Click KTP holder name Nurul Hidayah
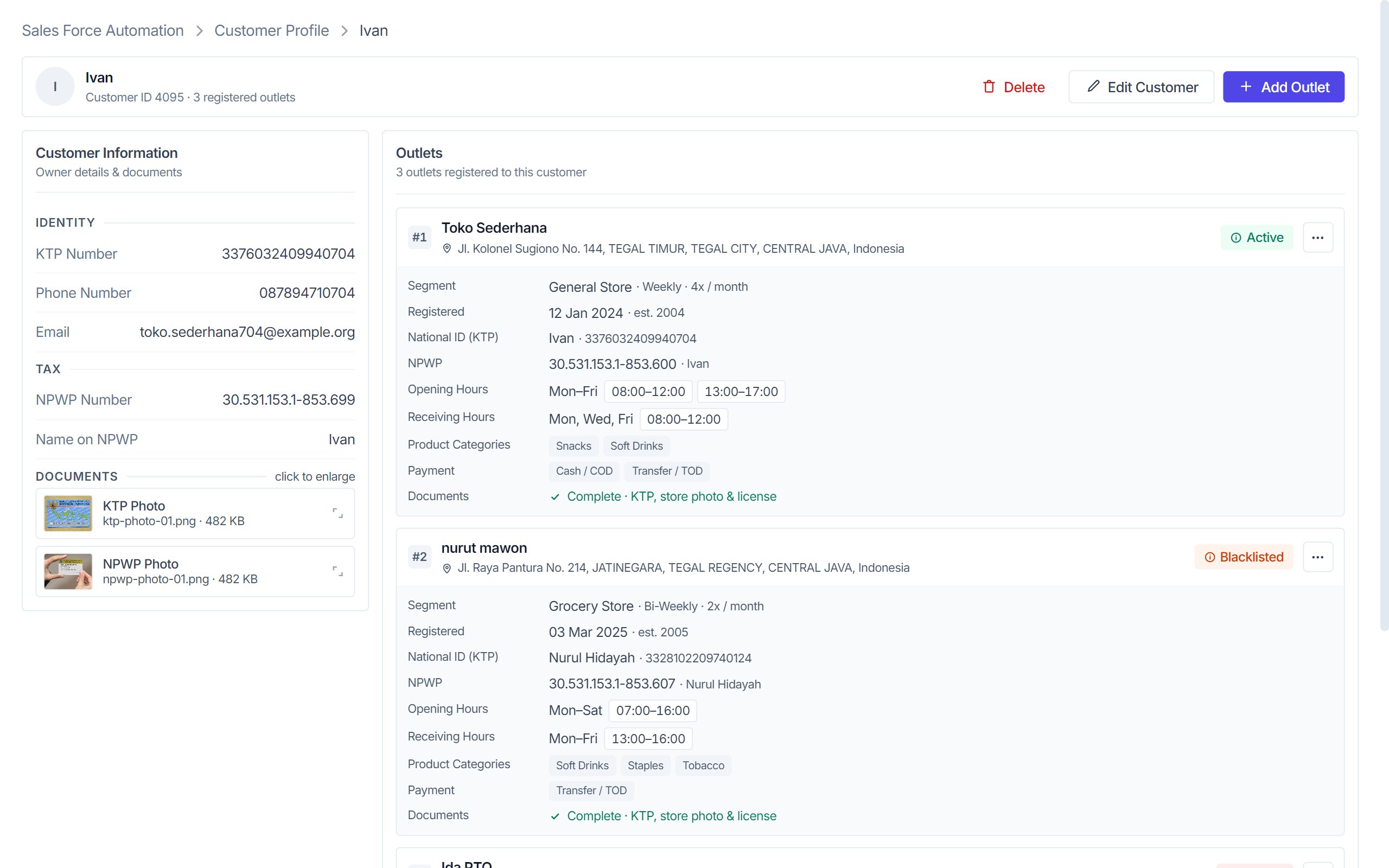 click(x=592, y=658)
